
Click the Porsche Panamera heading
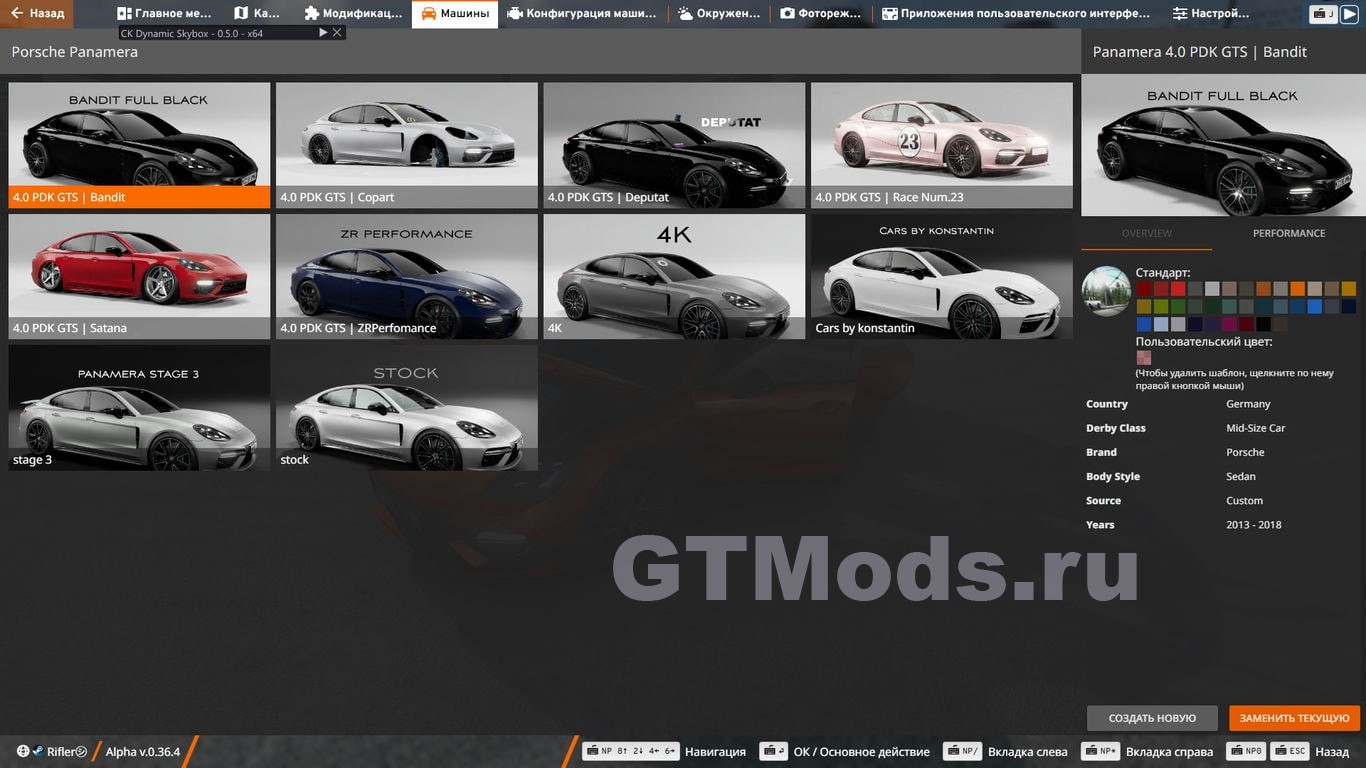click(75, 52)
